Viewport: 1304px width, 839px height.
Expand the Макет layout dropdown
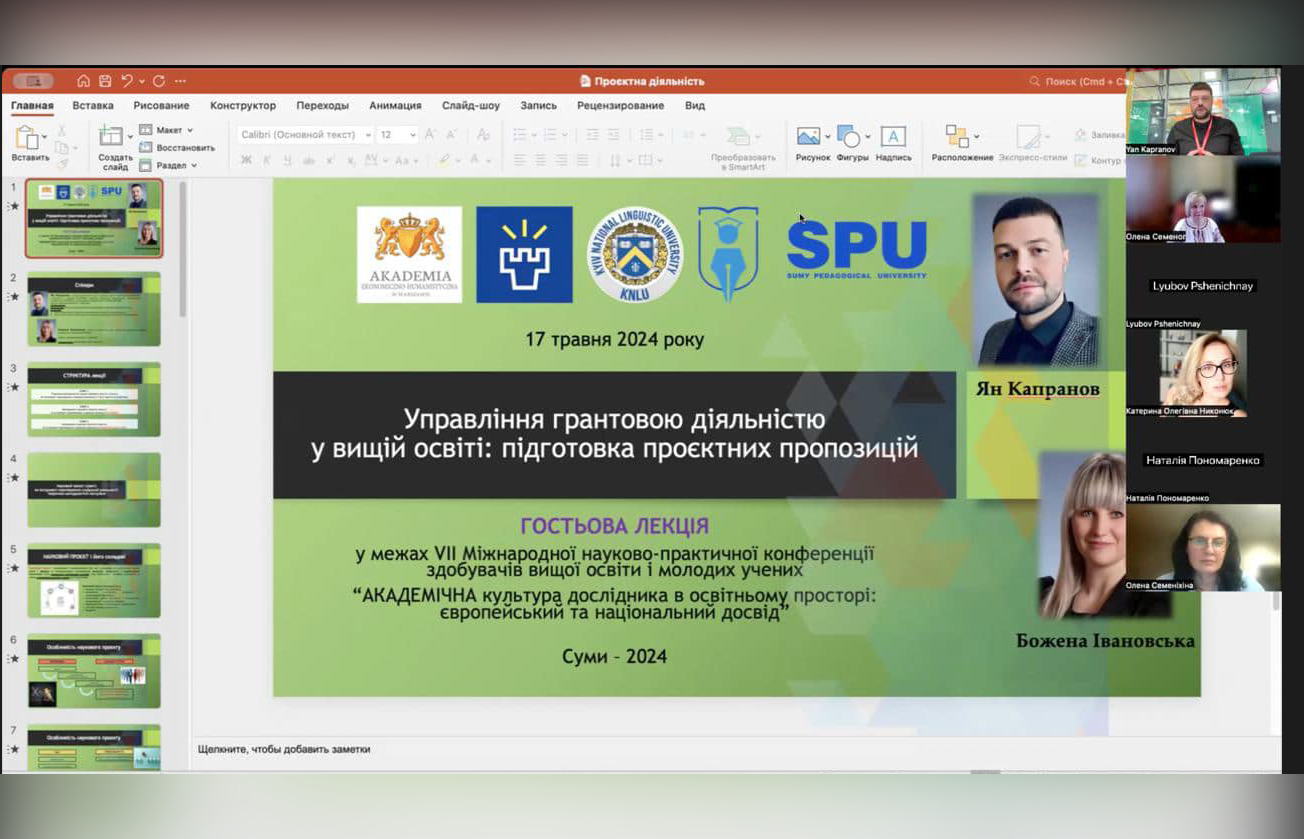tap(167, 130)
